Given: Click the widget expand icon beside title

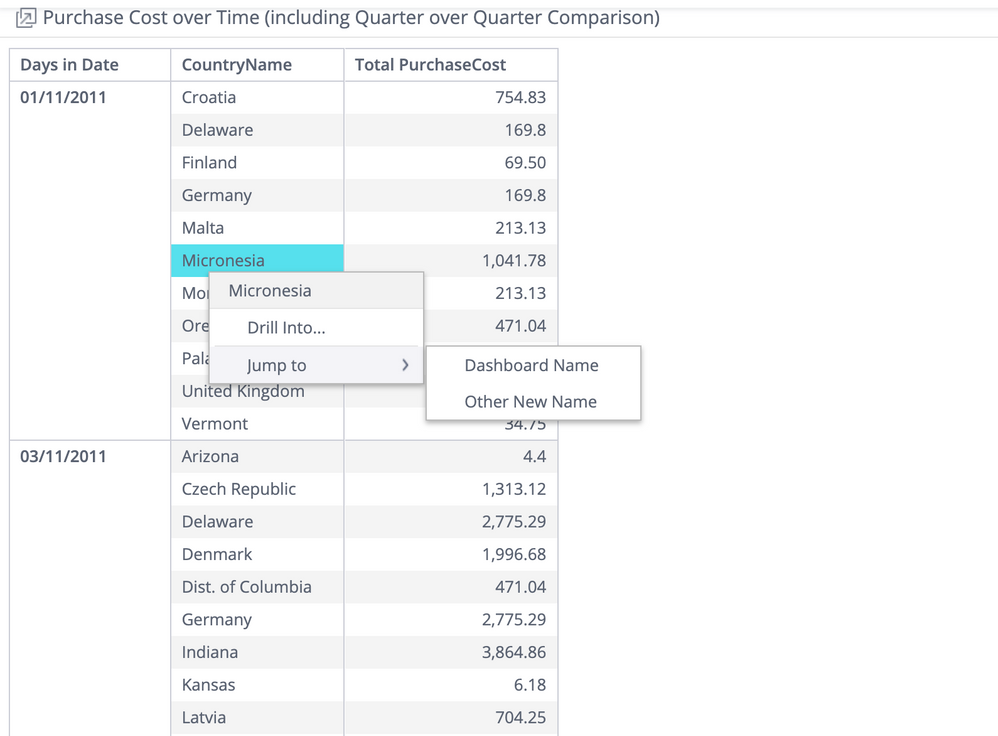Looking at the screenshot, I should point(27,18).
